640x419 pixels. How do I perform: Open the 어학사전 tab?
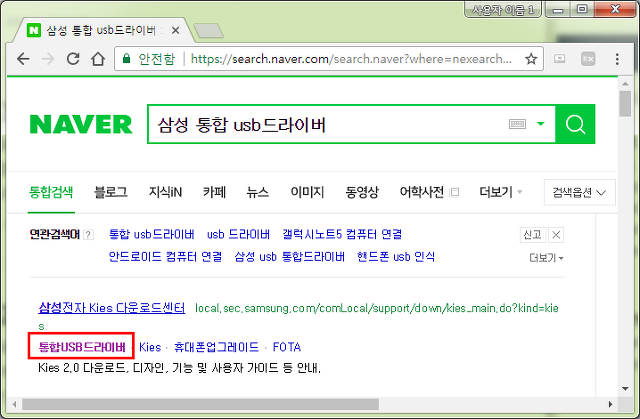pyautogui.click(x=422, y=192)
